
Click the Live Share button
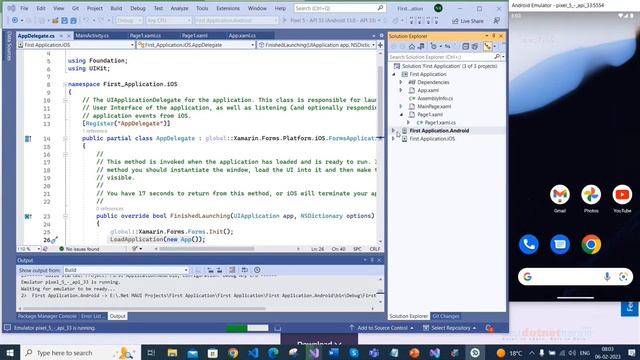click(x=468, y=21)
